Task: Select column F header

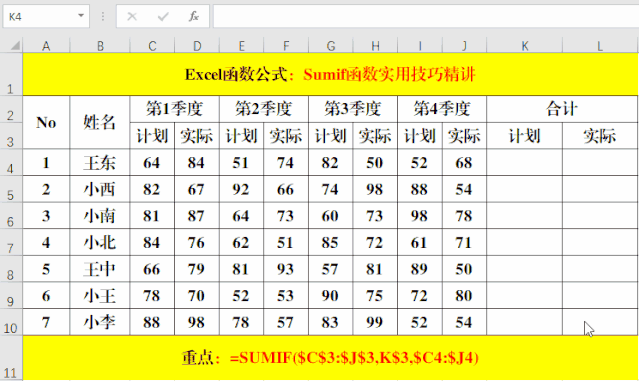Action: point(286,46)
